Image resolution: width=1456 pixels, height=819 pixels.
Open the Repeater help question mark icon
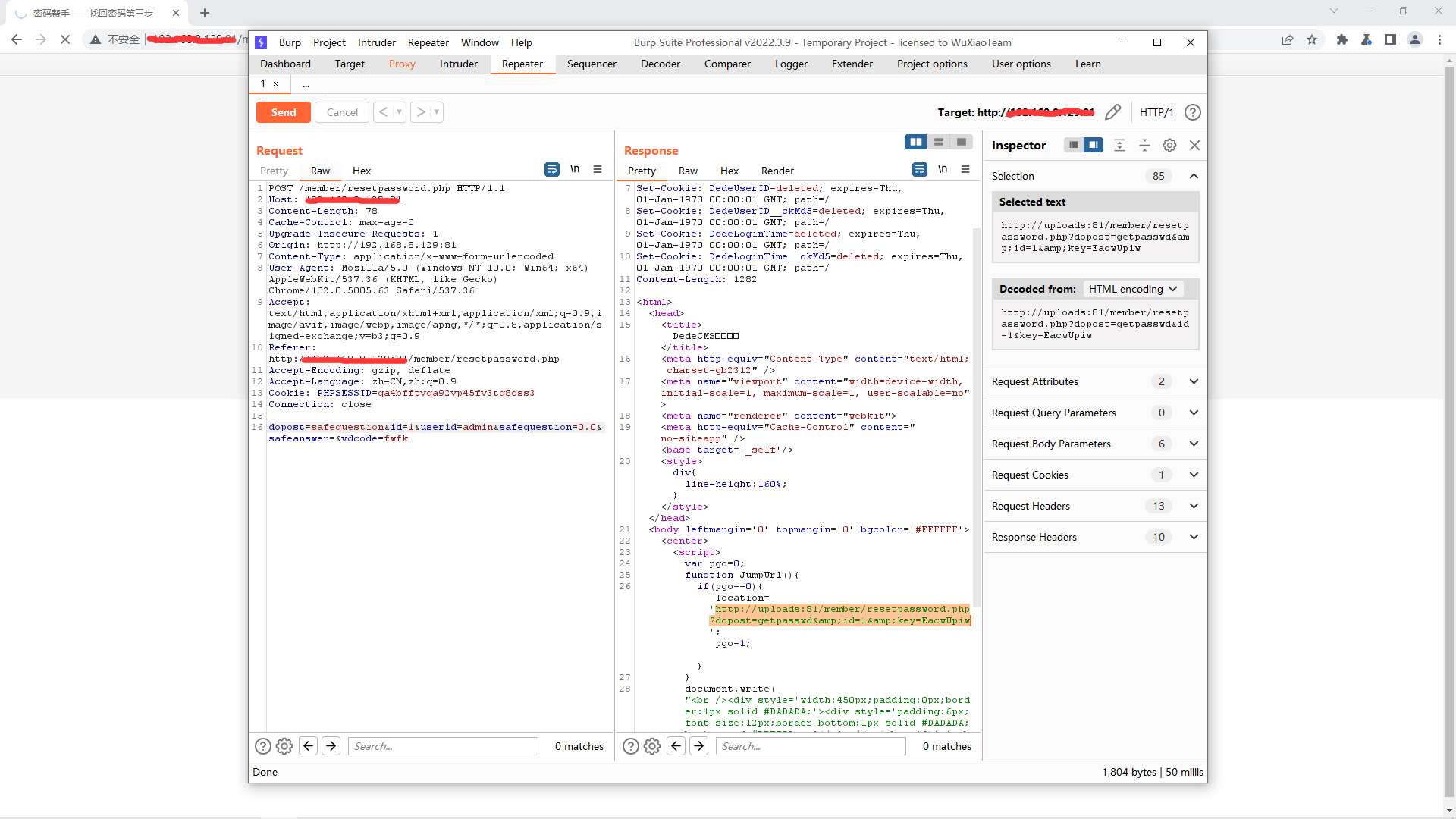[x=1192, y=112]
